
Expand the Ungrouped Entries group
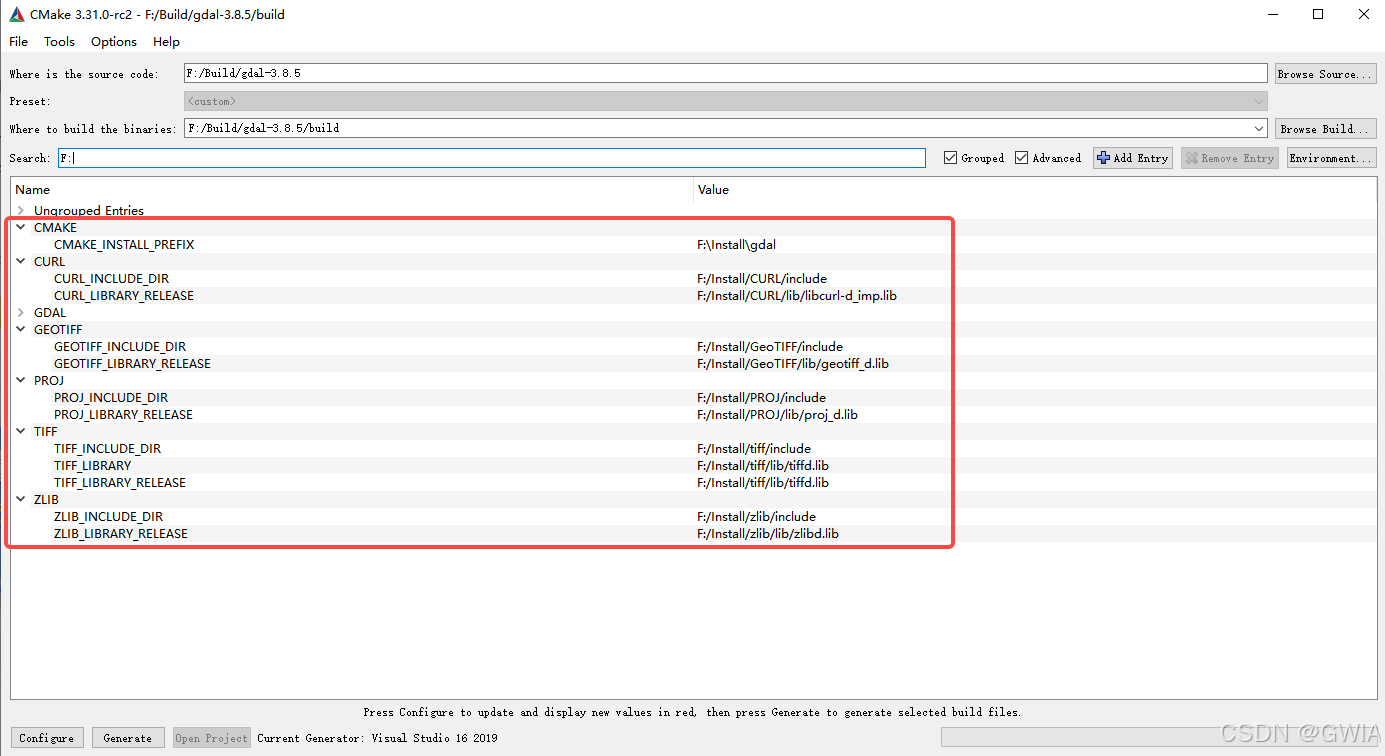point(21,211)
